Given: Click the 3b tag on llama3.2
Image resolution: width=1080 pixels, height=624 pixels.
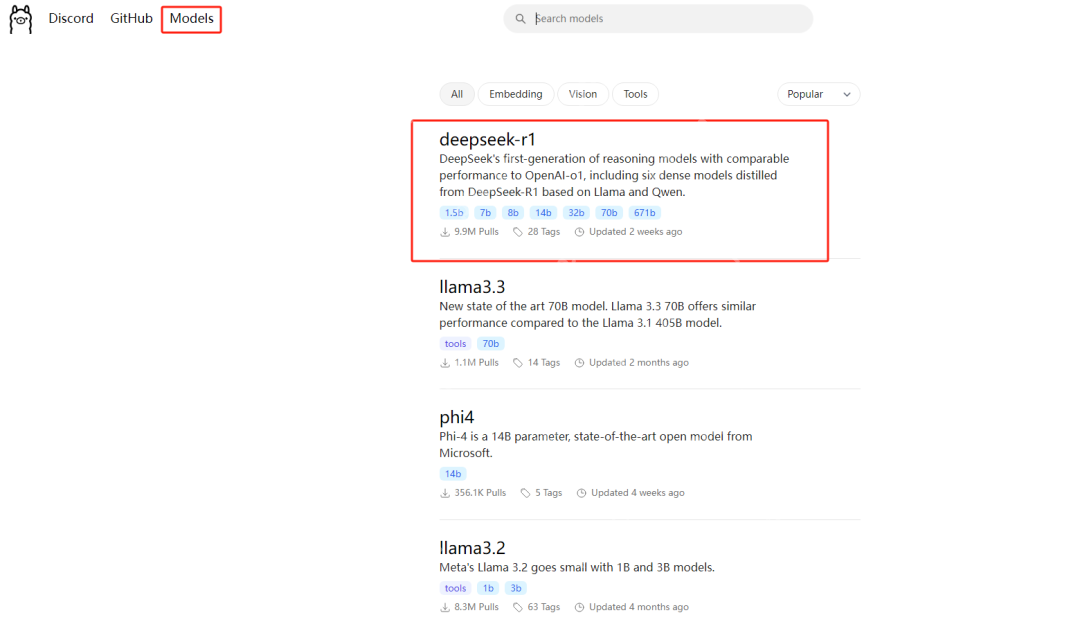Looking at the screenshot, I should [x=516, y=588].
